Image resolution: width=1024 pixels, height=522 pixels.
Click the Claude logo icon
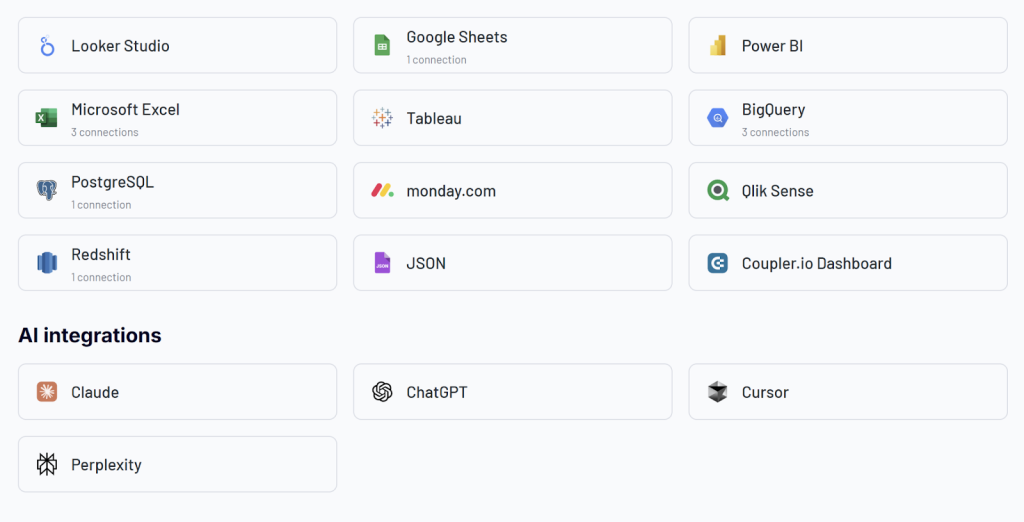point(47,392)
